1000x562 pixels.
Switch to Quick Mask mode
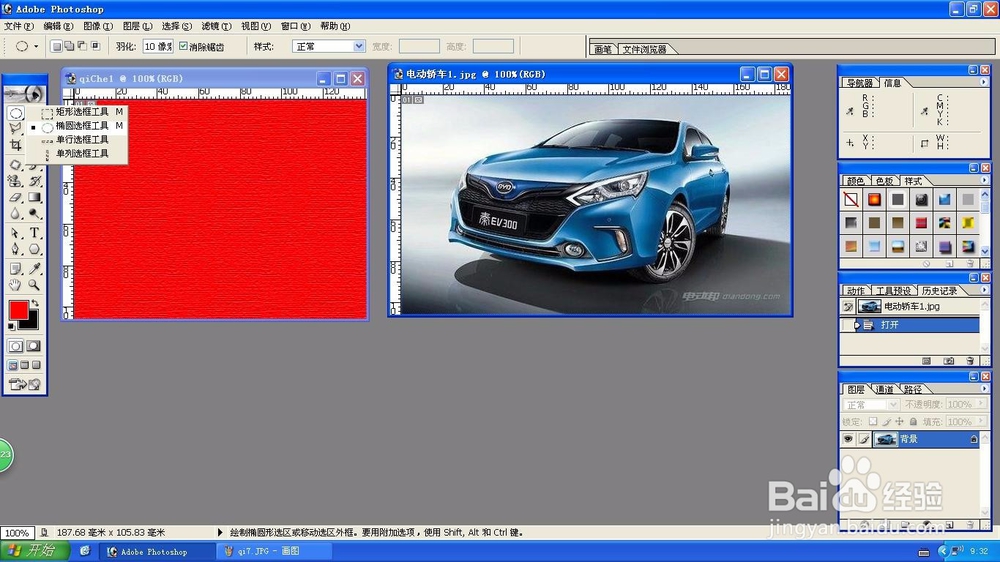point(34,346)
